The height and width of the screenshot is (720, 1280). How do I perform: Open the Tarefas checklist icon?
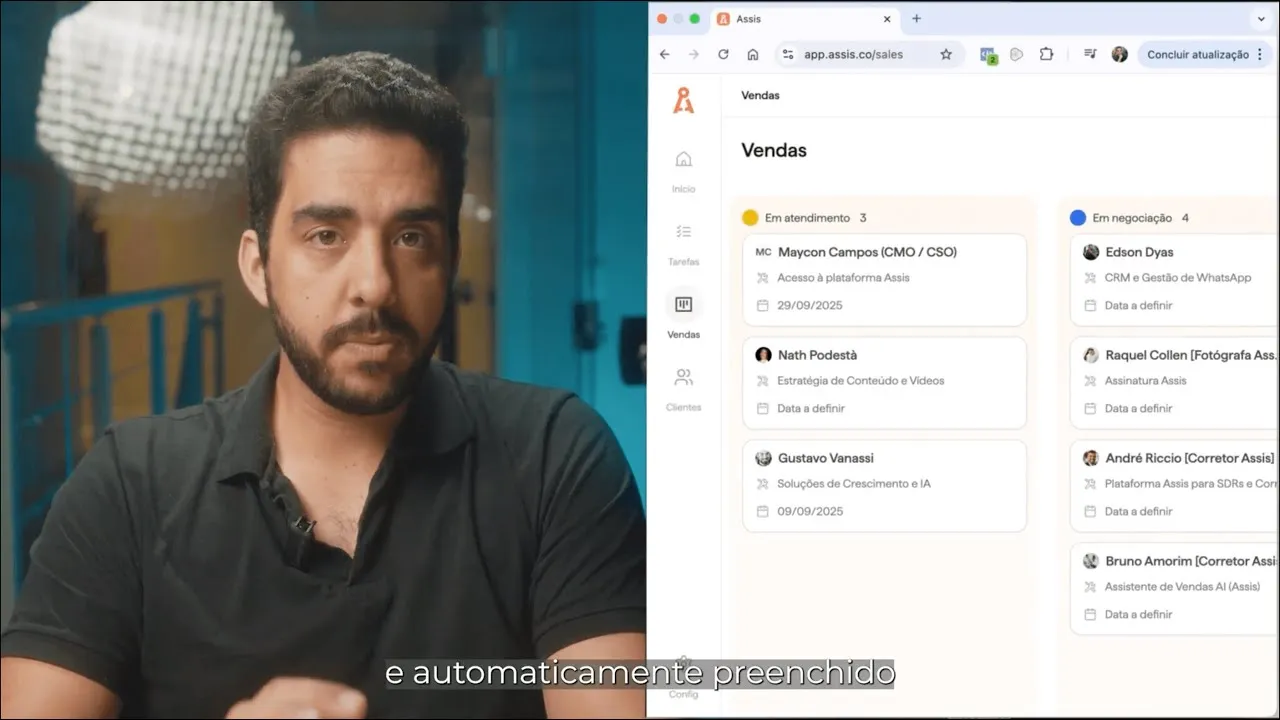[x=683, y=232]
